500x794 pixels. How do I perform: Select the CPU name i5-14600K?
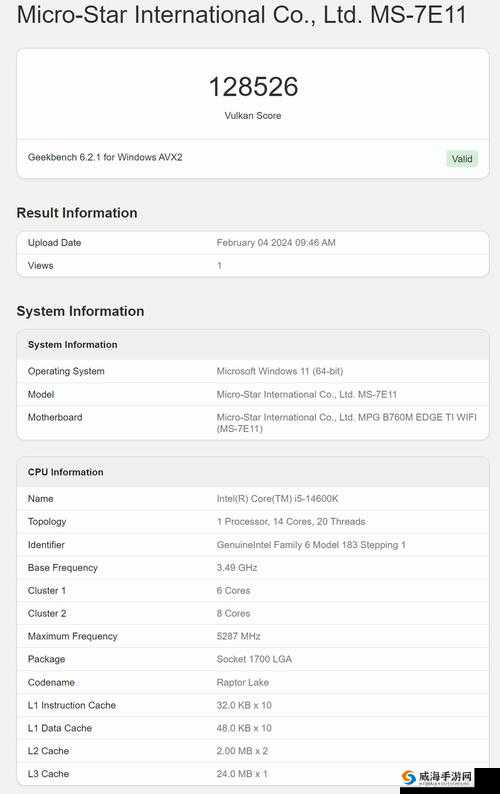(277, 499)
